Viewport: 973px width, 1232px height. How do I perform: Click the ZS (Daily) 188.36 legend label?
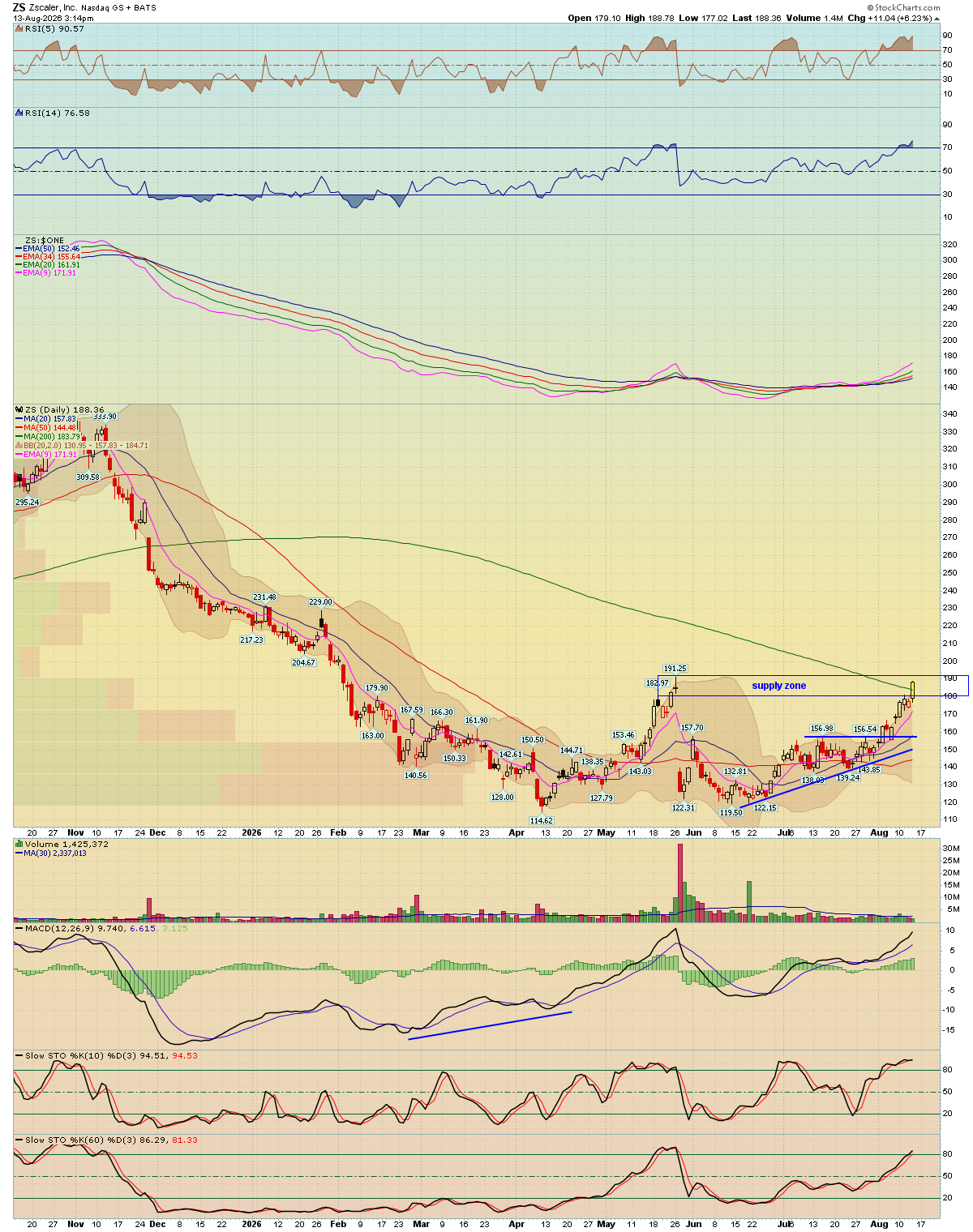(65, 410)
